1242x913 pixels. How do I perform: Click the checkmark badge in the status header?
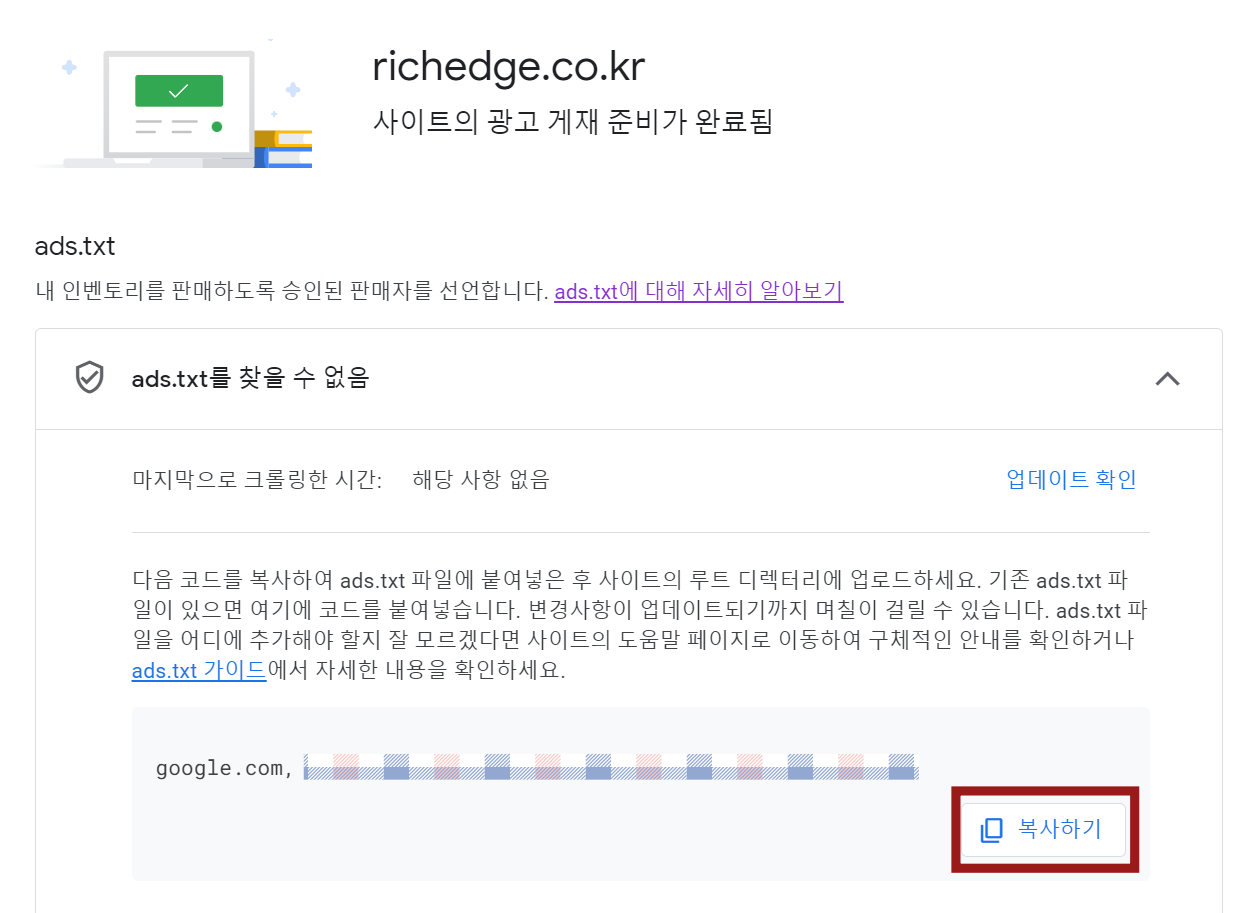(x=90, y=378)
